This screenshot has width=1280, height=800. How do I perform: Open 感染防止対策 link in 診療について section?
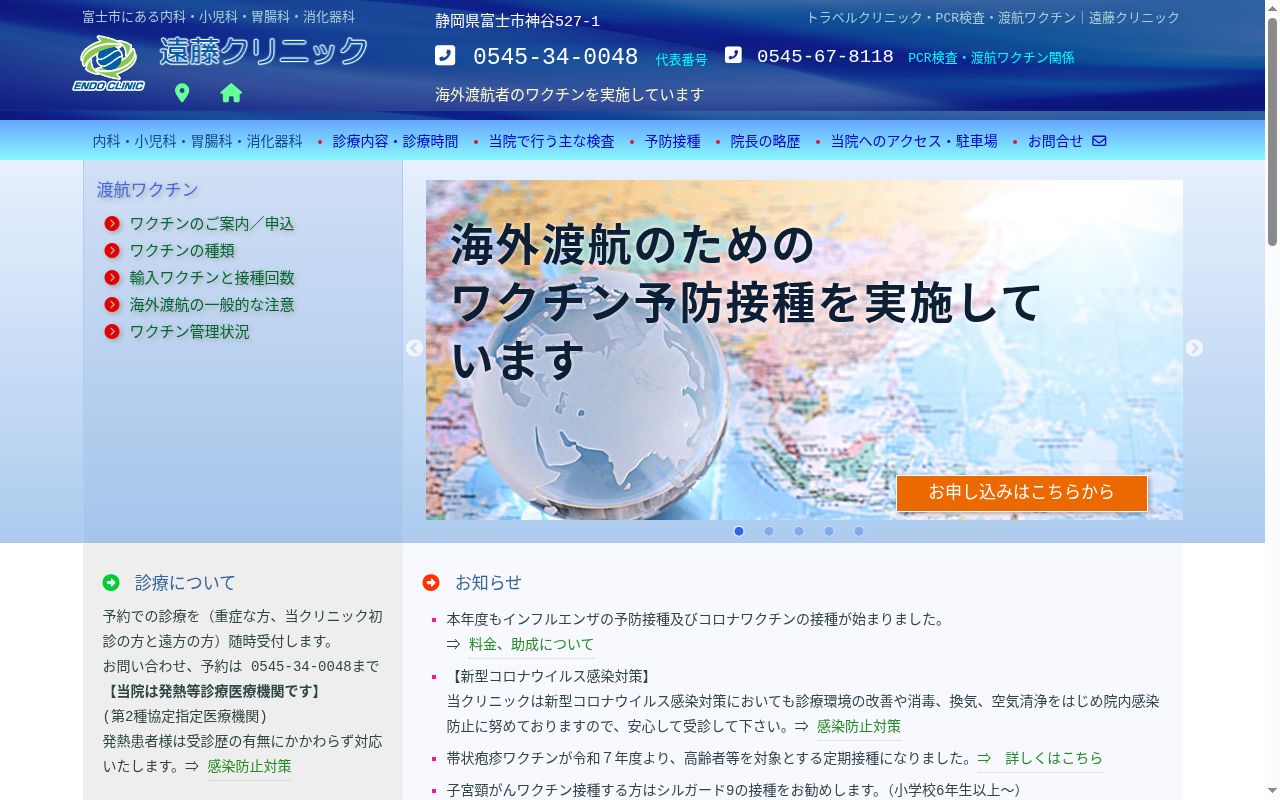click(249, 766)
